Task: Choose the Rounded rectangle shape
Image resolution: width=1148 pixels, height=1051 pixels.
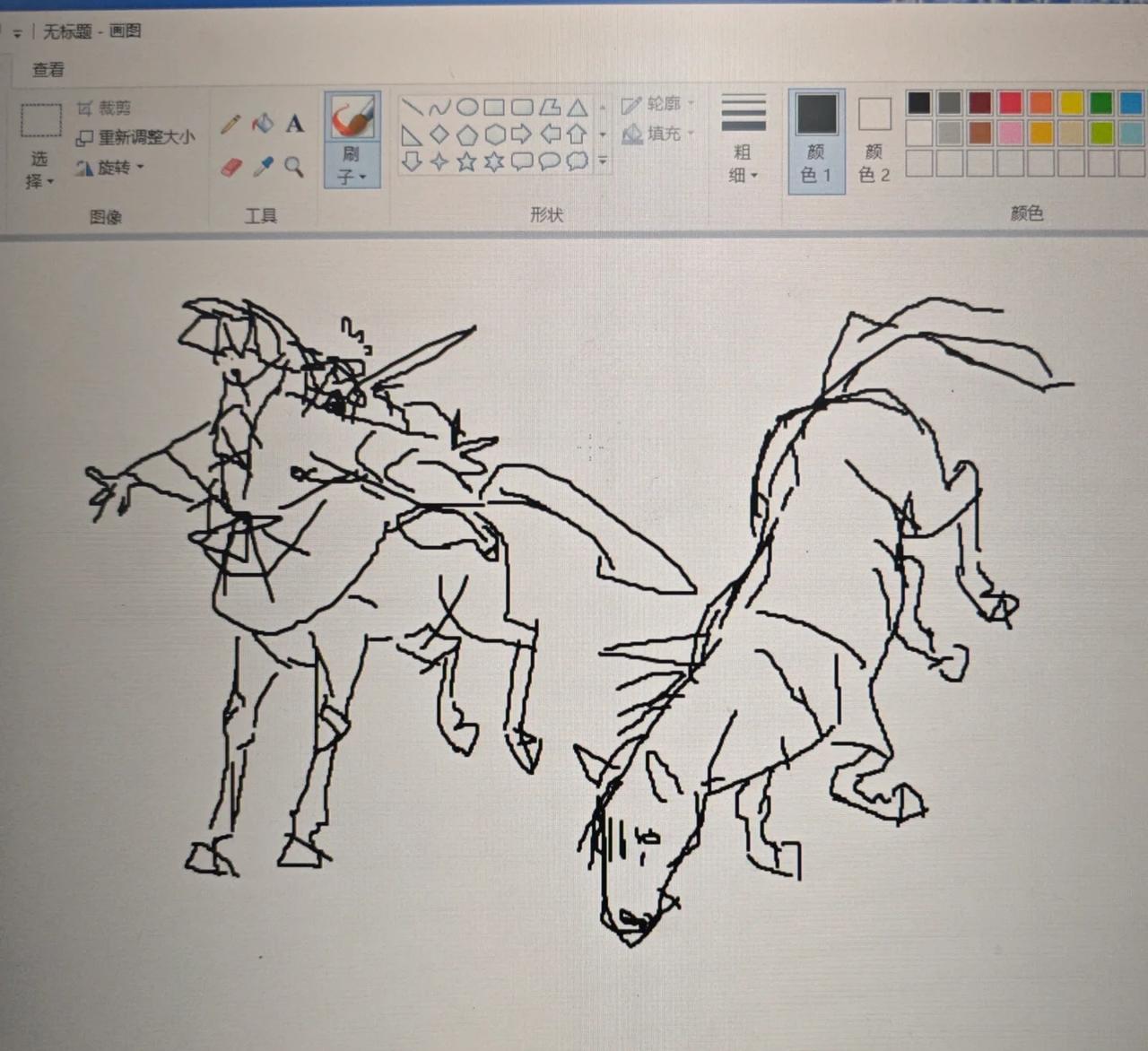Action: (x=522, y=109)
